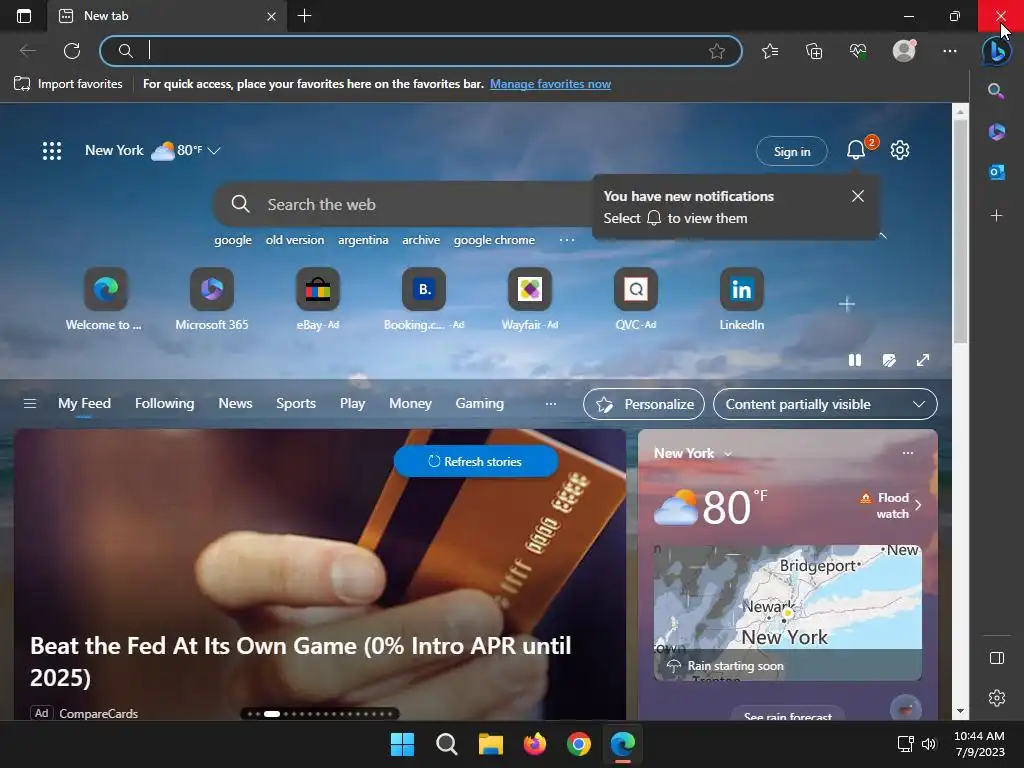This screenshot has height=768, width=1024.
Task: Open the edit background icon
Action: pos(889,360)
